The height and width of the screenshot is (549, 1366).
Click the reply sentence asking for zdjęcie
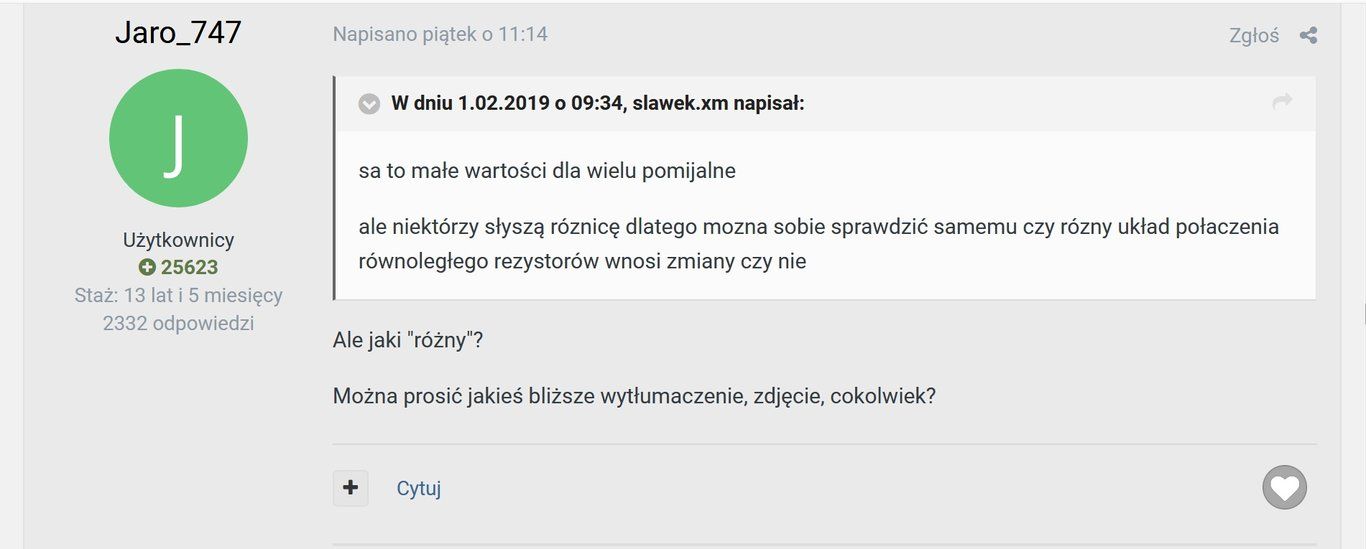coord(634,396)
